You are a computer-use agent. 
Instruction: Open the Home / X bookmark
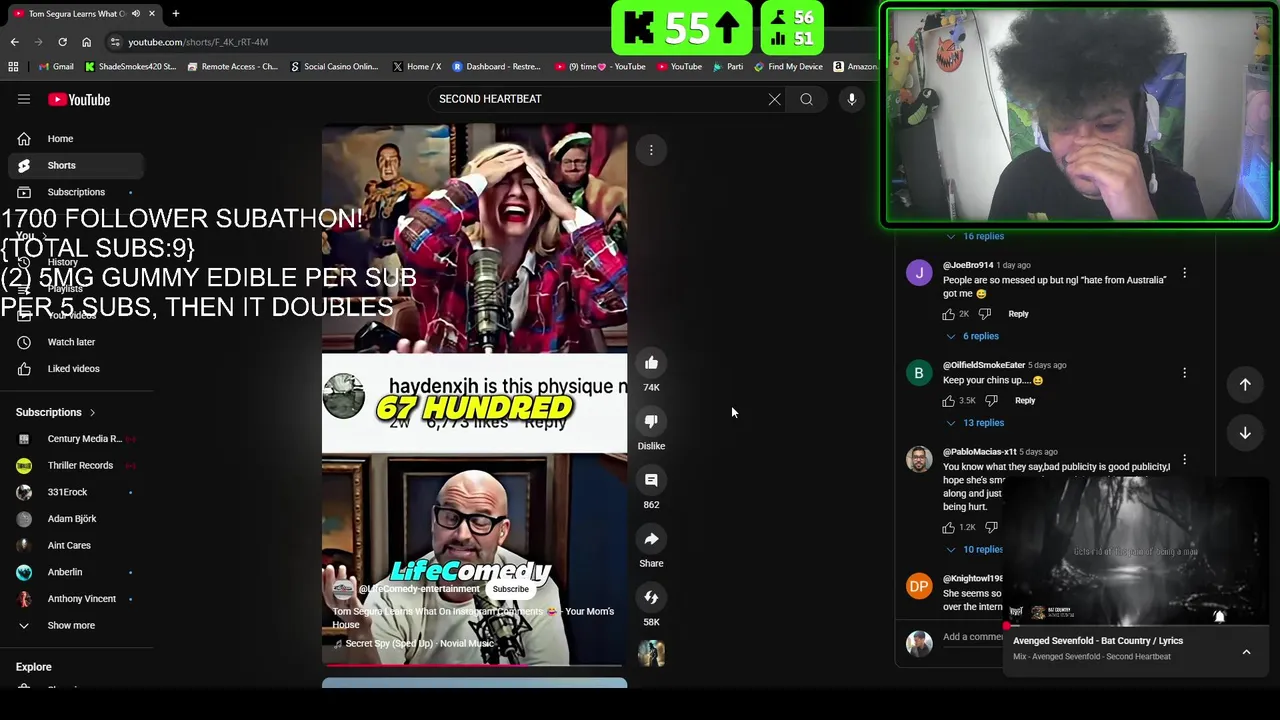416,67
